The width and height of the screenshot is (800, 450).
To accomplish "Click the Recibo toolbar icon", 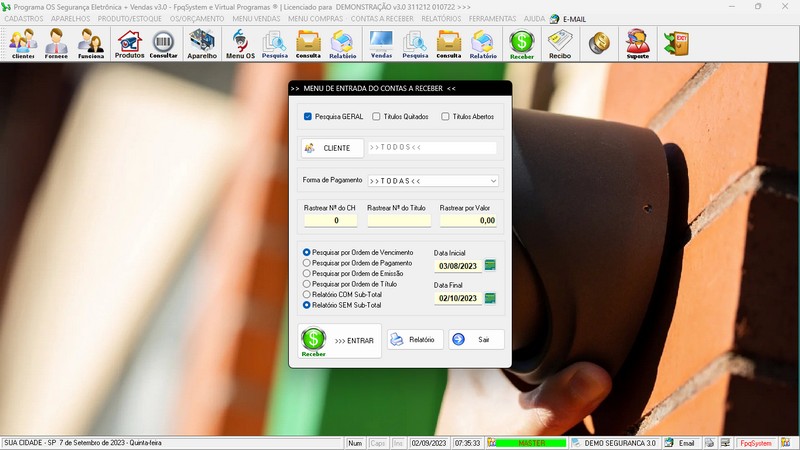I will [561, 44].
